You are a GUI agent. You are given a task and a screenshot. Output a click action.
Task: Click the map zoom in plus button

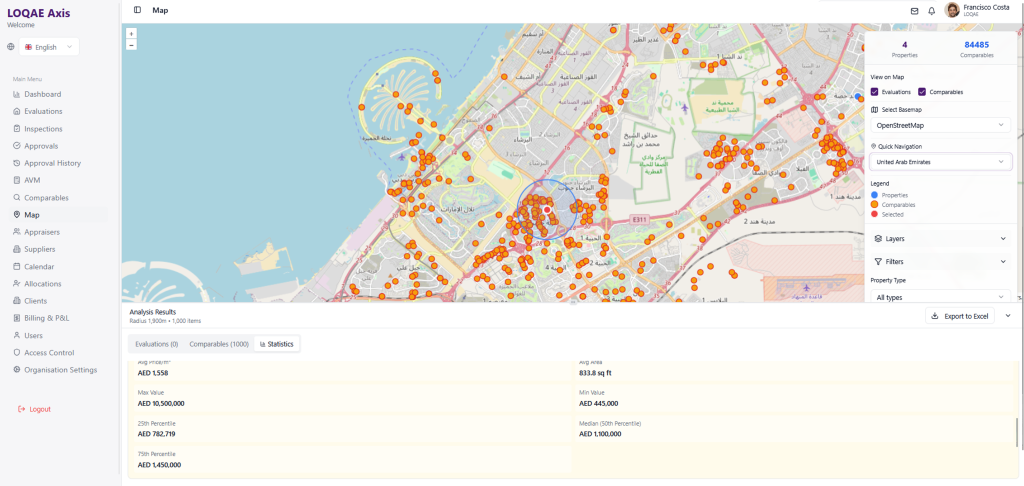click(x=131, y=34)
